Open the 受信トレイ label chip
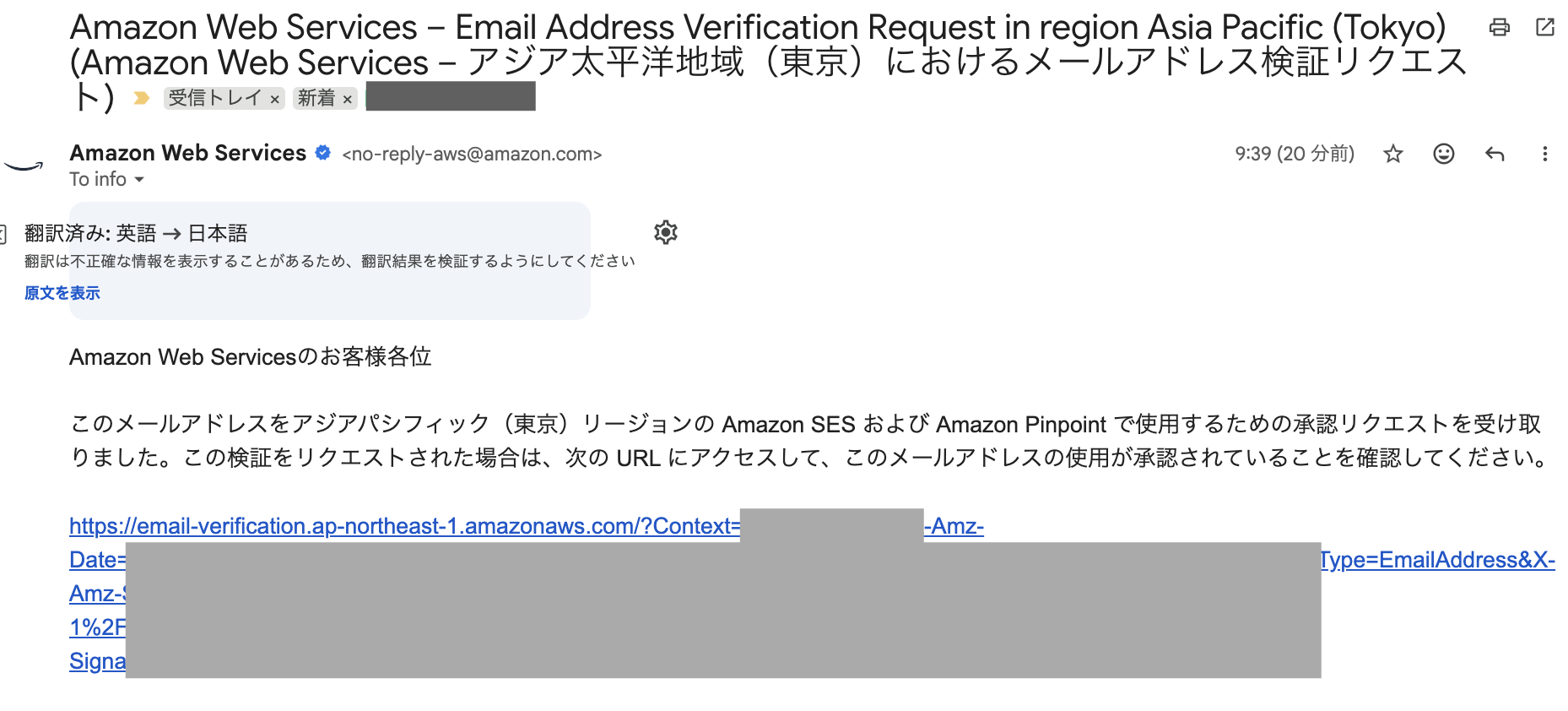Viewport: 1568px width, 711px height. click(214, 99)
